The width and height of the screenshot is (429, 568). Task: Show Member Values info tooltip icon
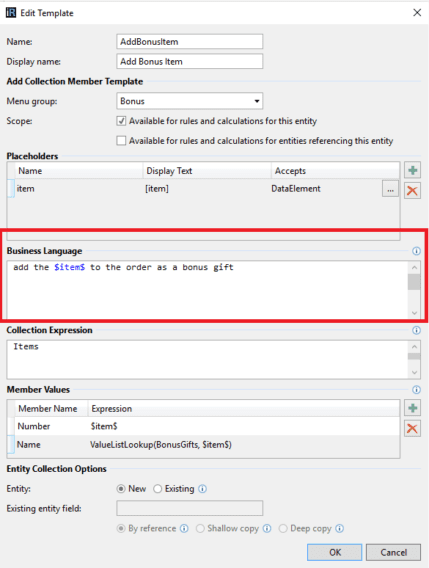coord(416,389)
